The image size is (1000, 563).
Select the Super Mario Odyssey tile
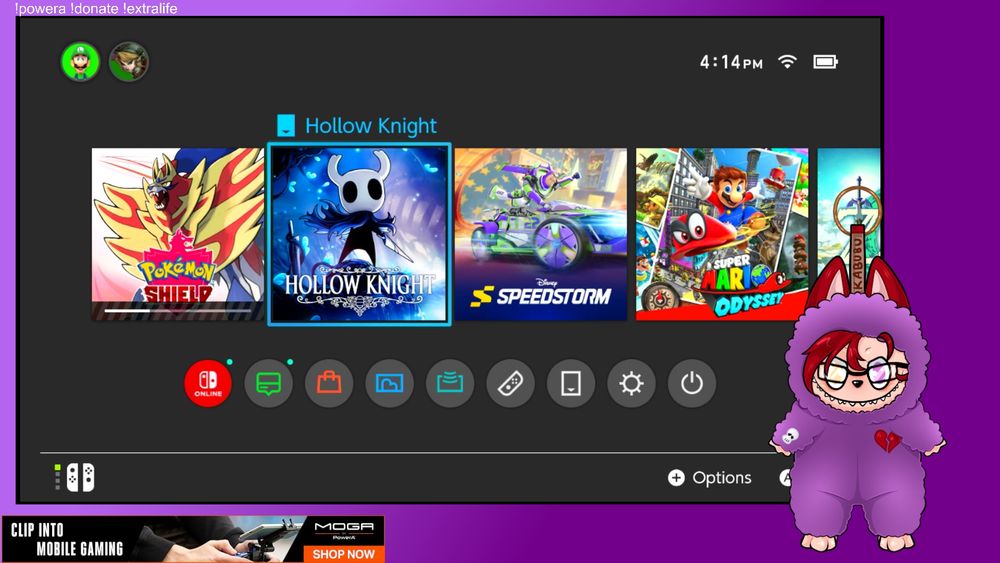[722, 234]
